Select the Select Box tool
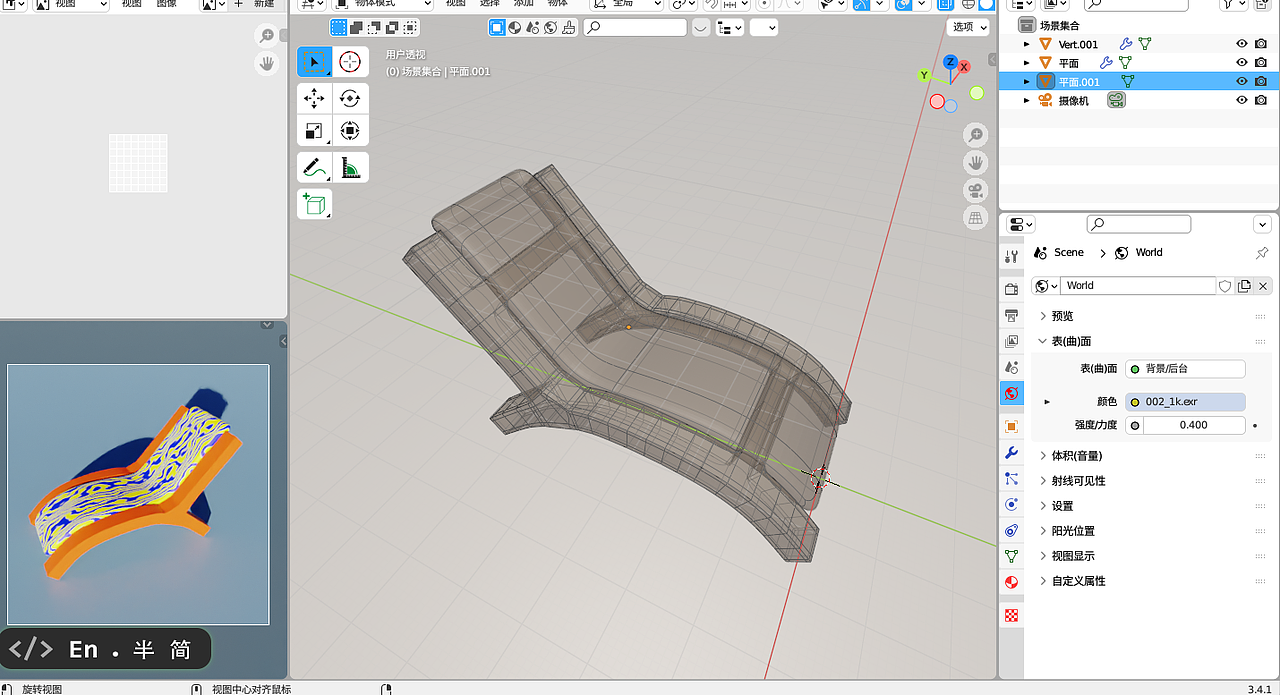 (314, 62)
